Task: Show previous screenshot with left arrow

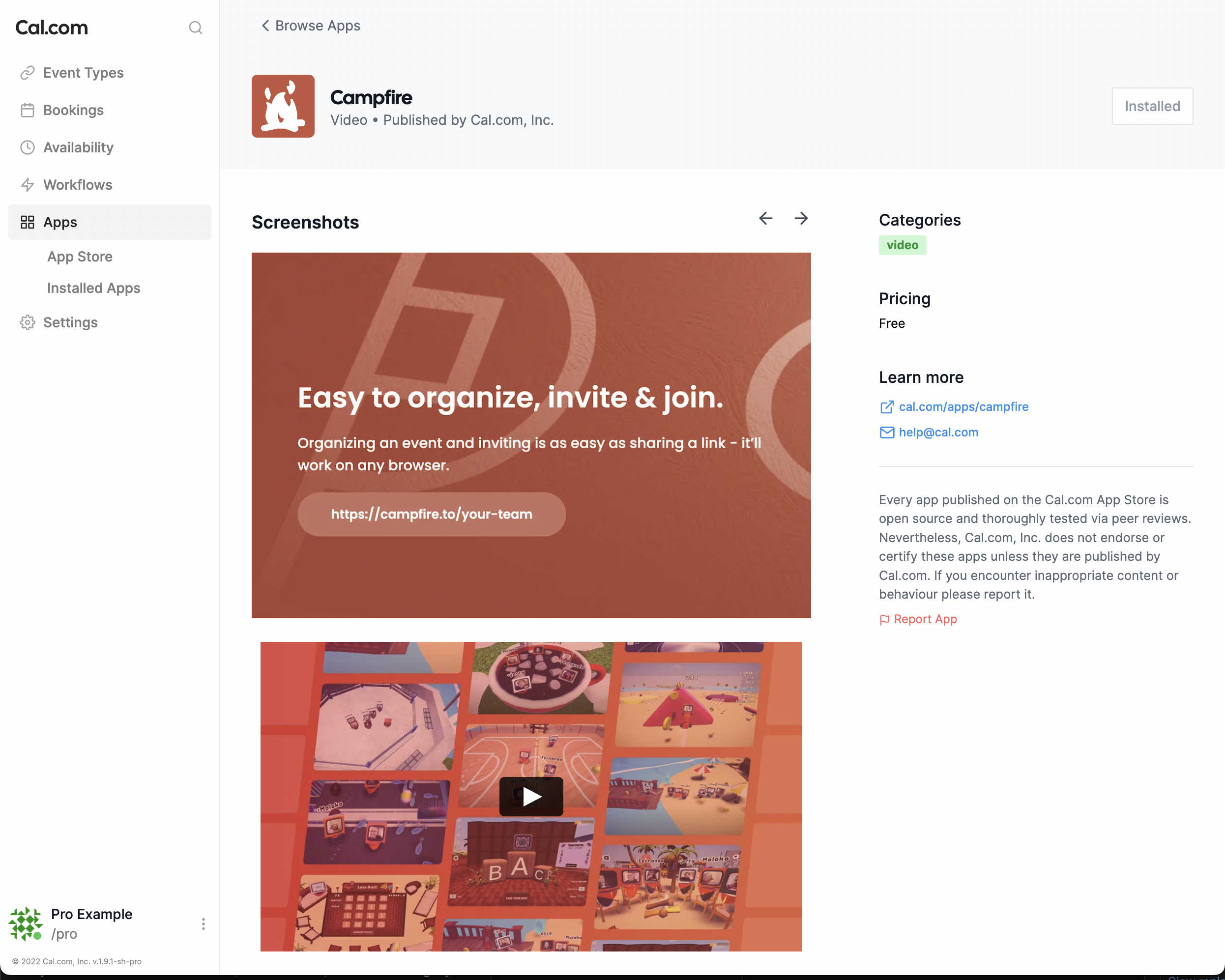Action: pyautogui.click(x=765, y=219)
